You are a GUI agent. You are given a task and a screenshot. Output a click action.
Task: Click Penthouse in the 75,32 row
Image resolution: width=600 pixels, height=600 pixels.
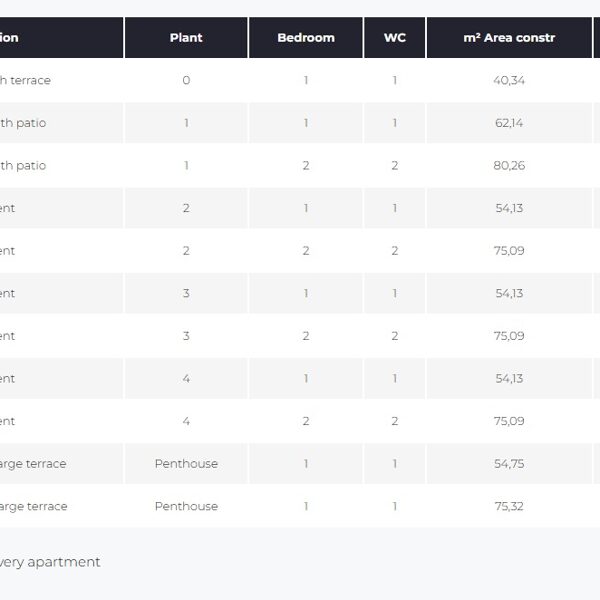tap(186, 507)
